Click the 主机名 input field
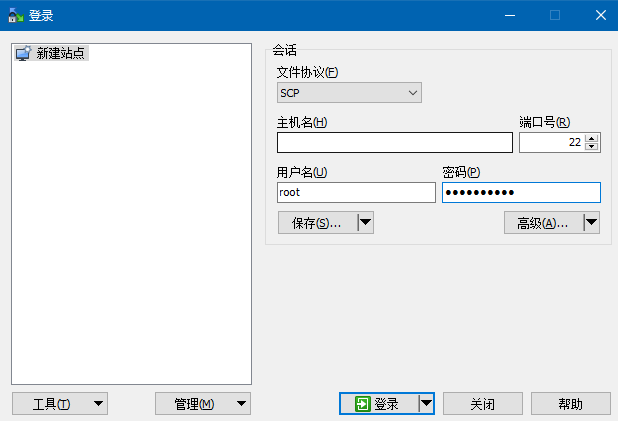The height and width of the screenshot is (421, 618). click(x=395, y=142)
